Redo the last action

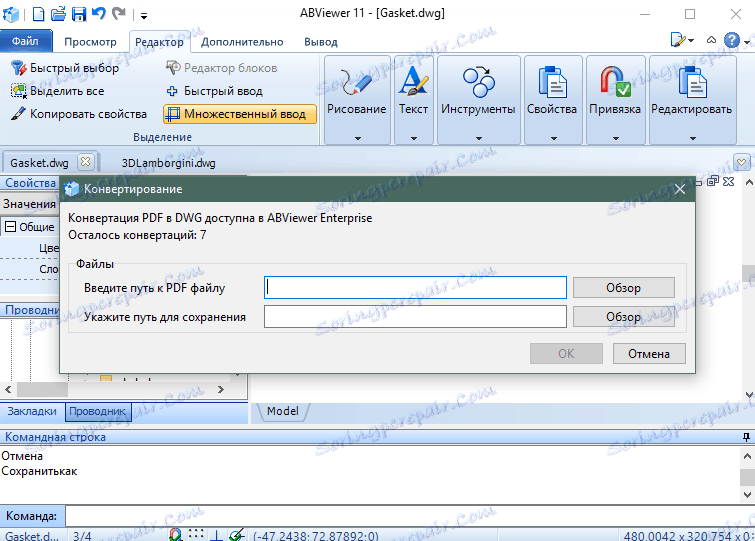tap(118, 13)
